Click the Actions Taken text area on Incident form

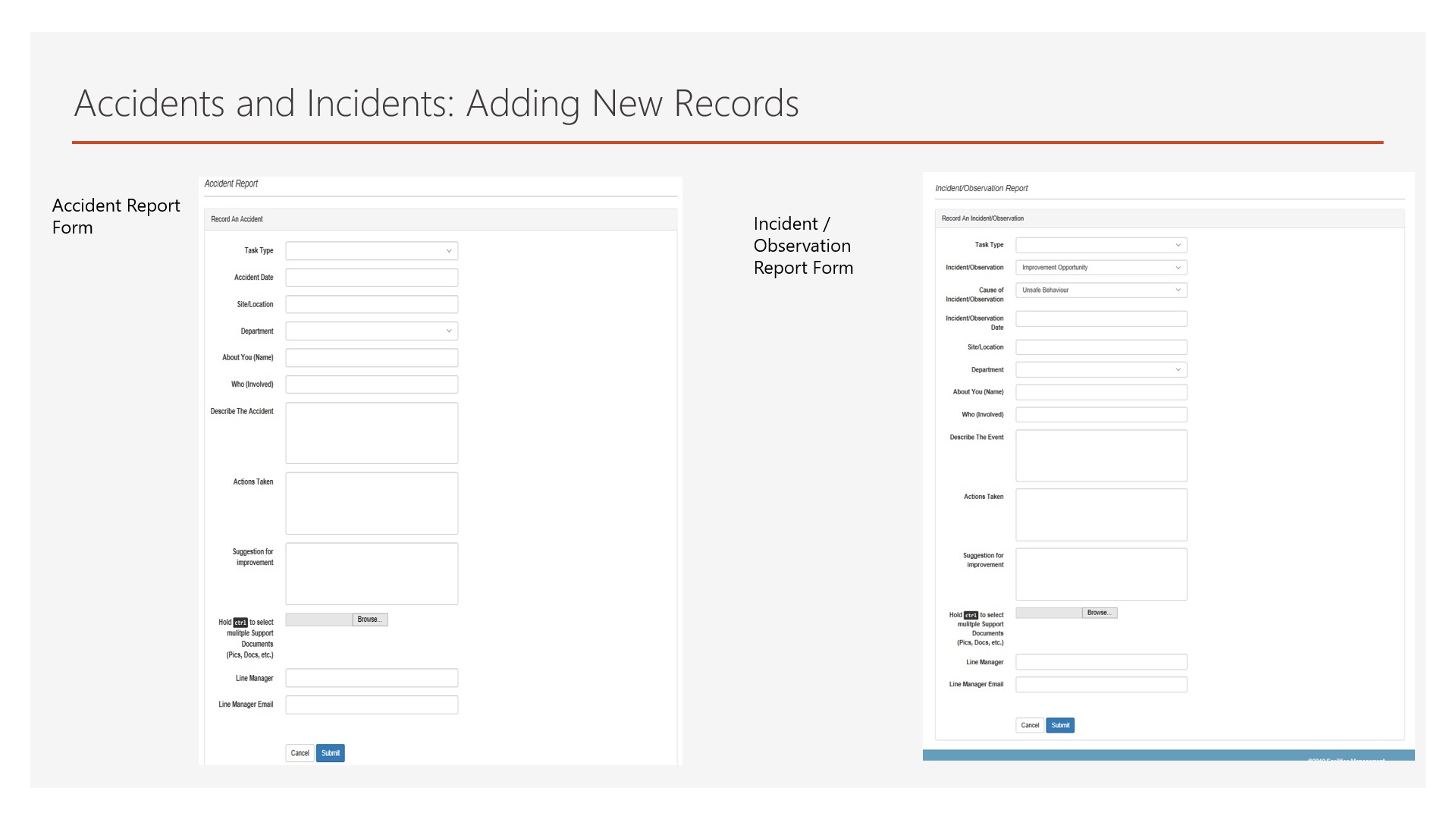(x=1100, y=514)
